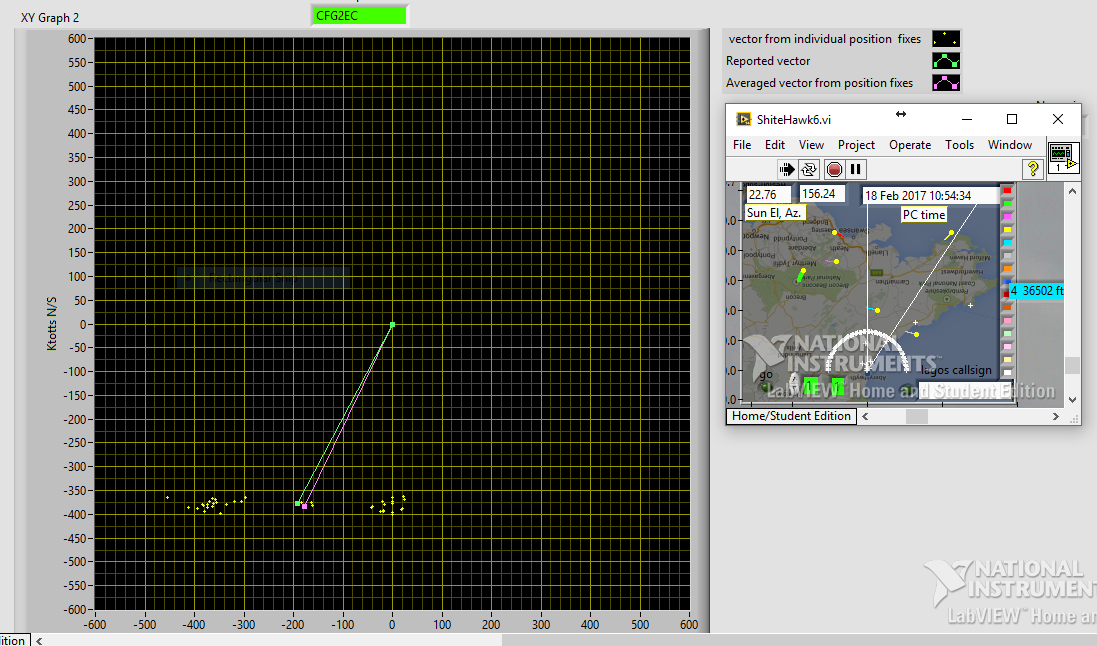Screen dimensions: 1097x646
Task: Click vertical scrollbar down arrow in ShiteHawk6 window
Action: tap(1073, 400)
